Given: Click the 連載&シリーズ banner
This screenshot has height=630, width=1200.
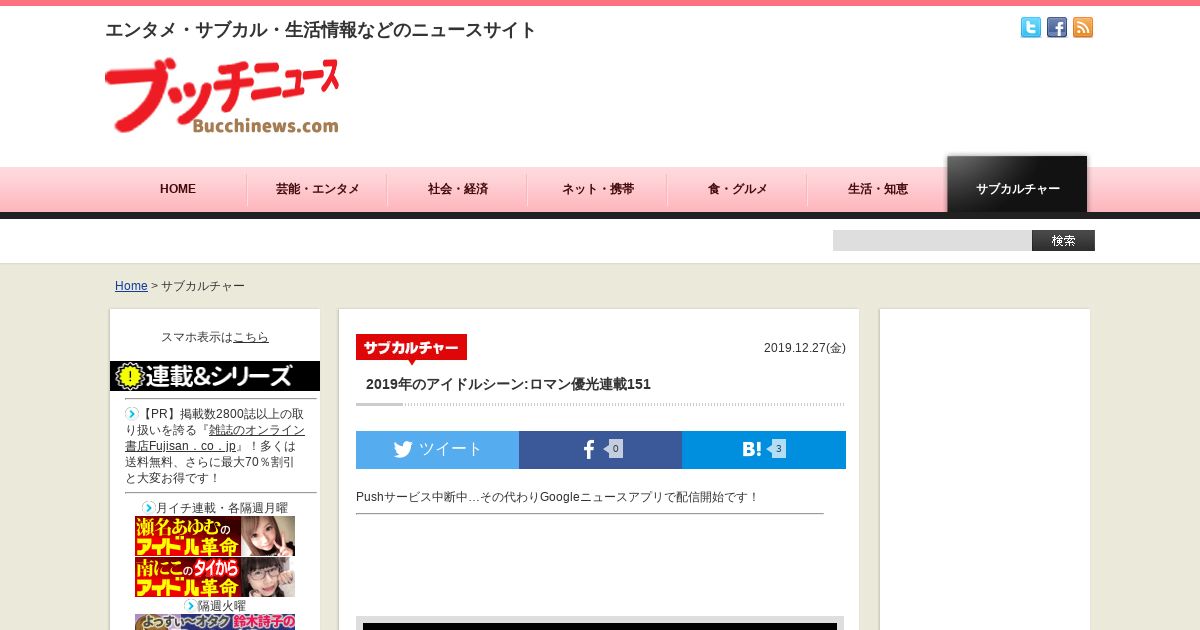Looking at the screenshot, I should [x=215, y=376].
